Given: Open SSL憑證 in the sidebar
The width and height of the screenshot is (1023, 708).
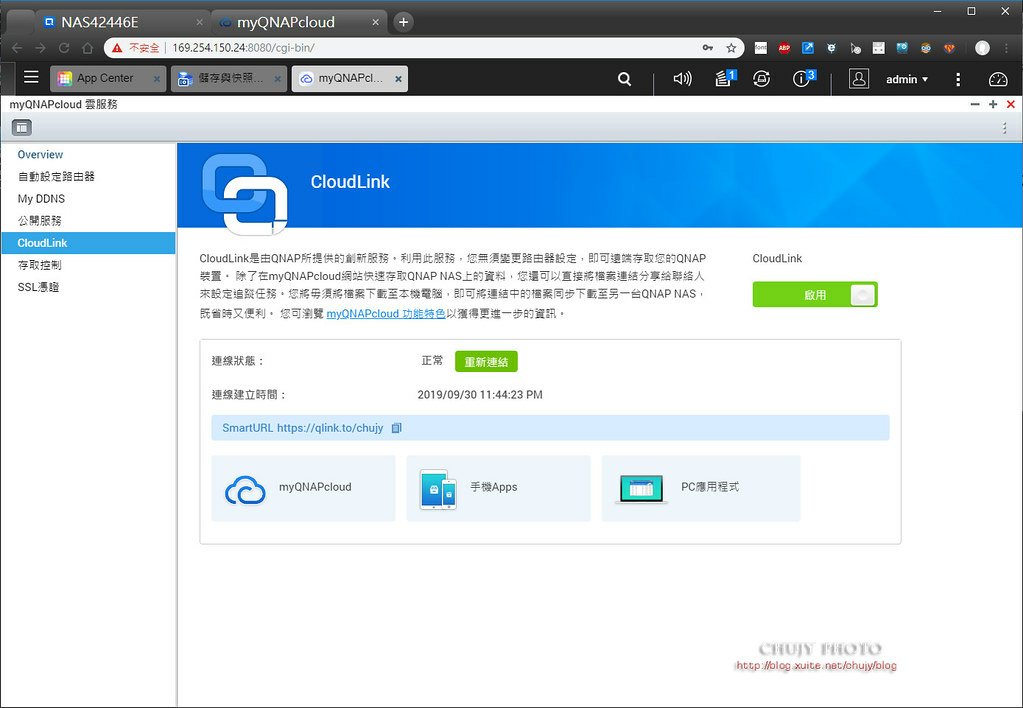Looking at the screenshot, I should pos(38,287).
